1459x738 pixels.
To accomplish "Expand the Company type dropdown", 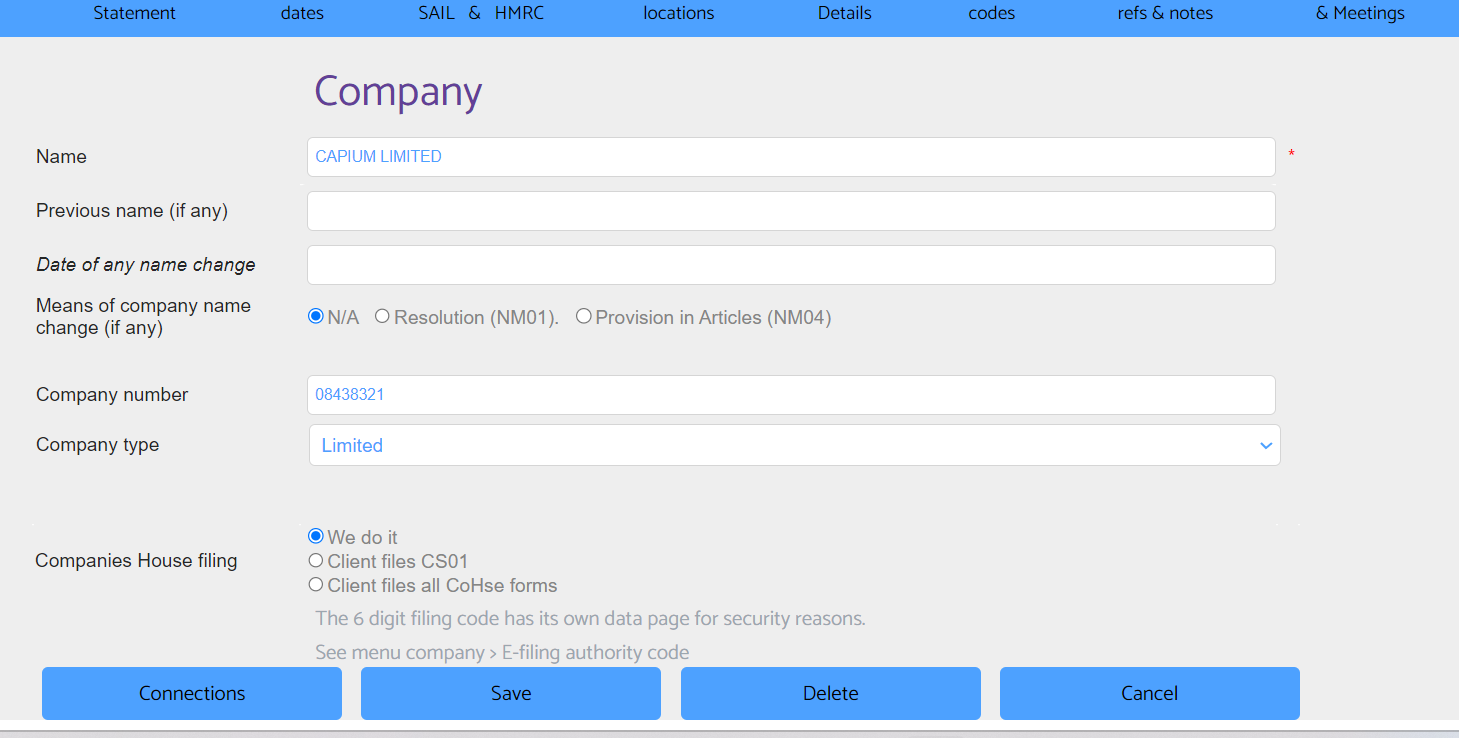I will (x=795, y=445).
